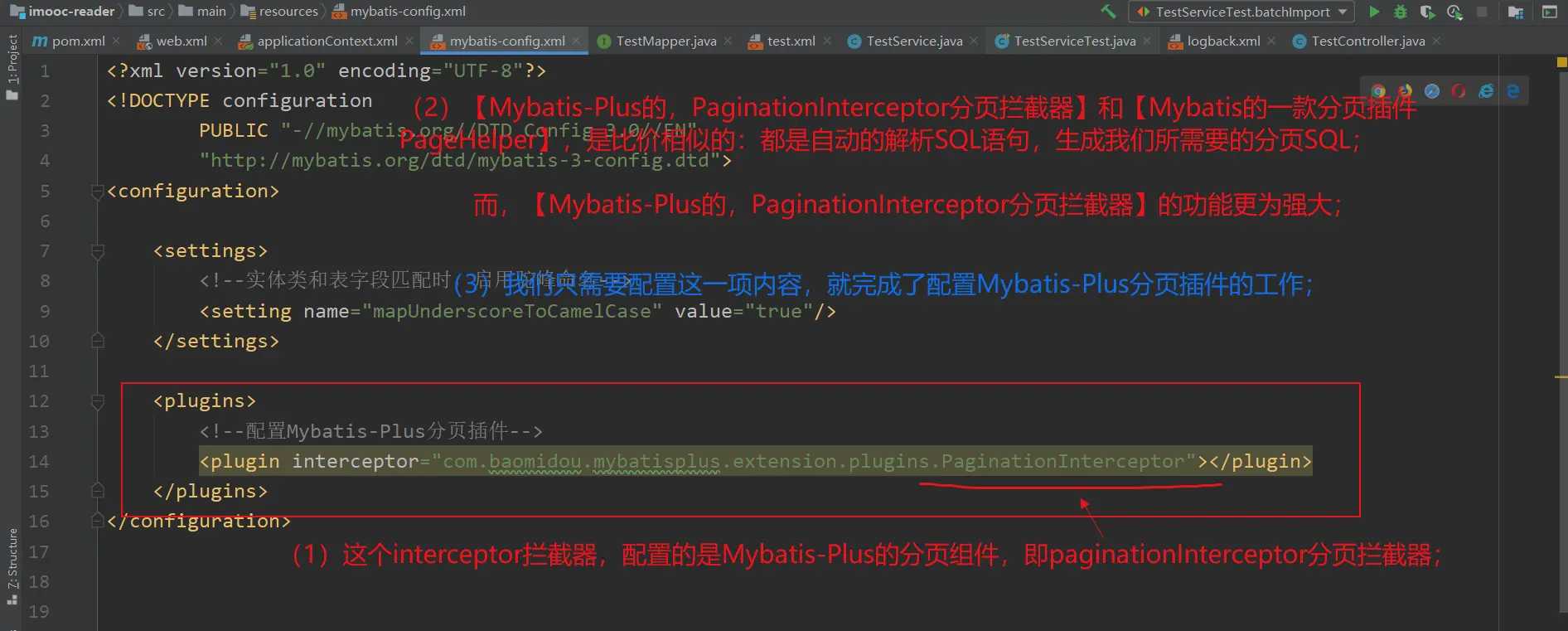Click line number 9 in the gutter

coord(45,312)
